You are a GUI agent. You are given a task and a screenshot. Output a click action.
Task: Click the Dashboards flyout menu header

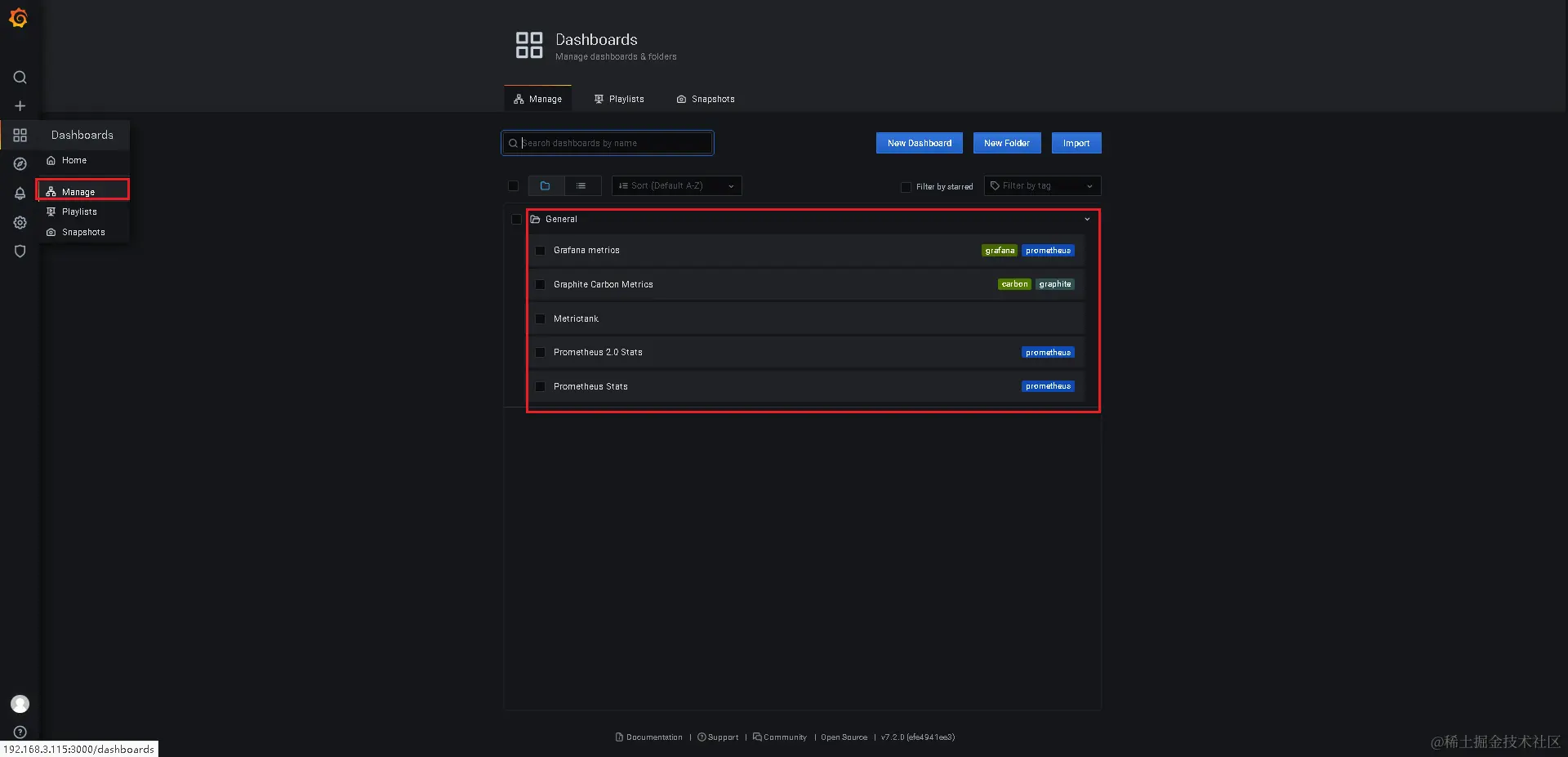point(82,136)
